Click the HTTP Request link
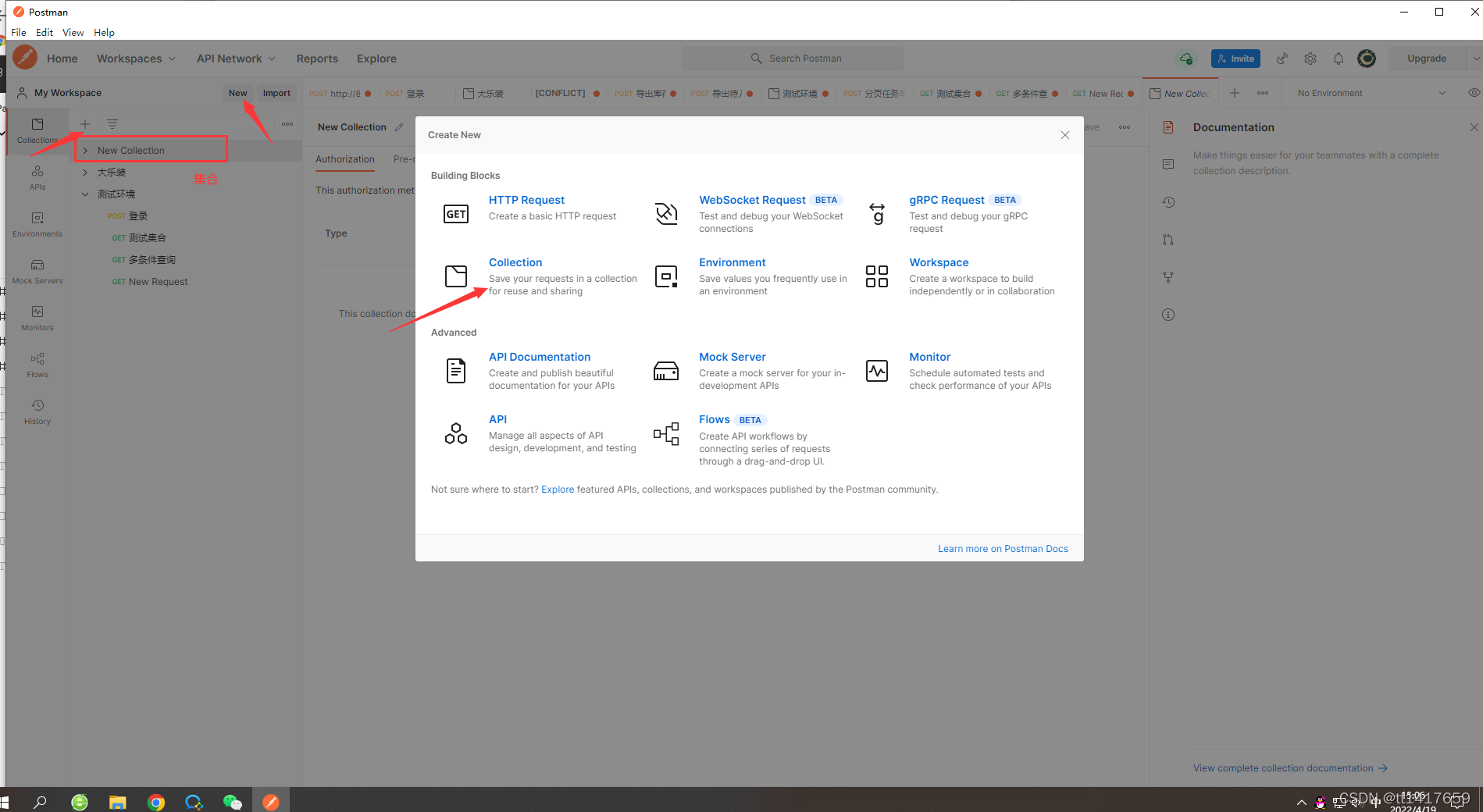The width and height of the screenshot is (1483, 812). pyautogui.click(x=526, y=200)
